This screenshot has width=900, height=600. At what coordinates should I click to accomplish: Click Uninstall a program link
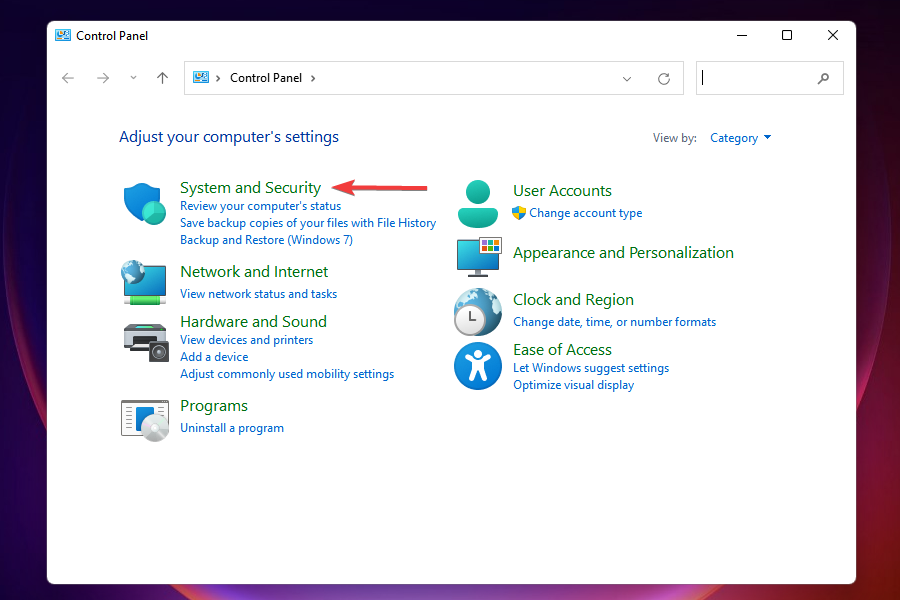coord(232,428)
